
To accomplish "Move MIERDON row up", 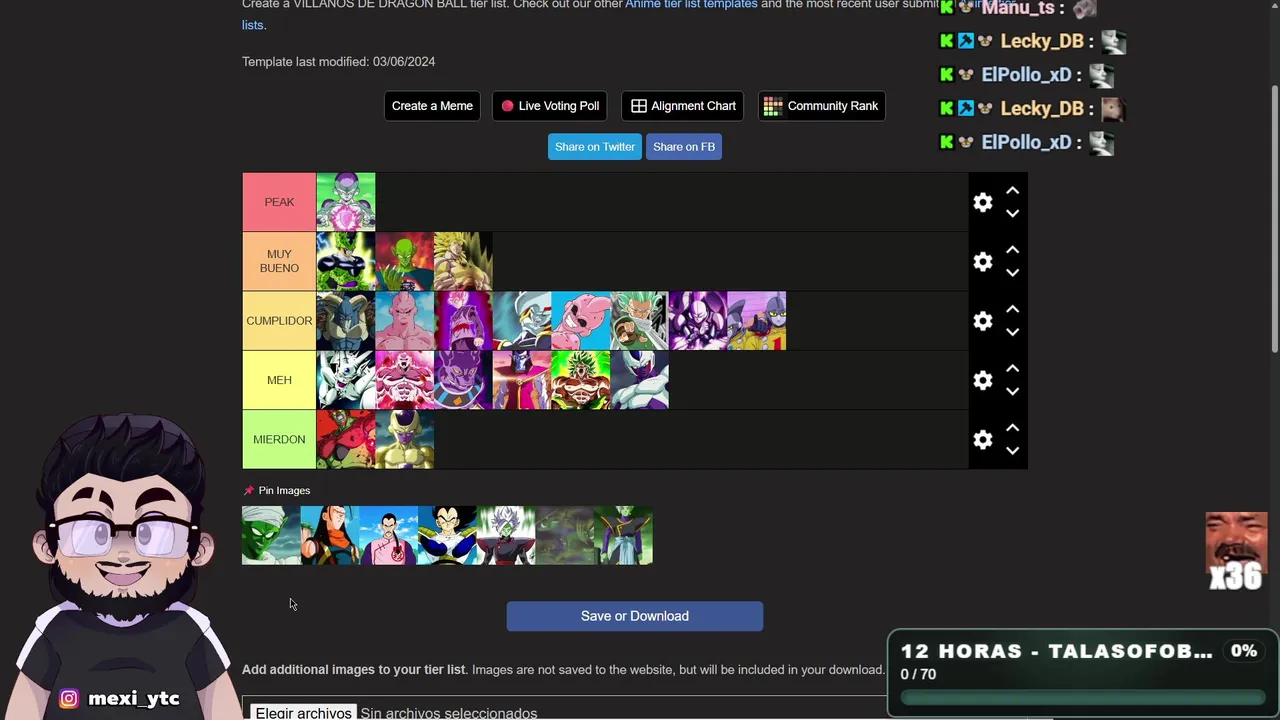I will pyautogui.click(x=1012, y=427).
